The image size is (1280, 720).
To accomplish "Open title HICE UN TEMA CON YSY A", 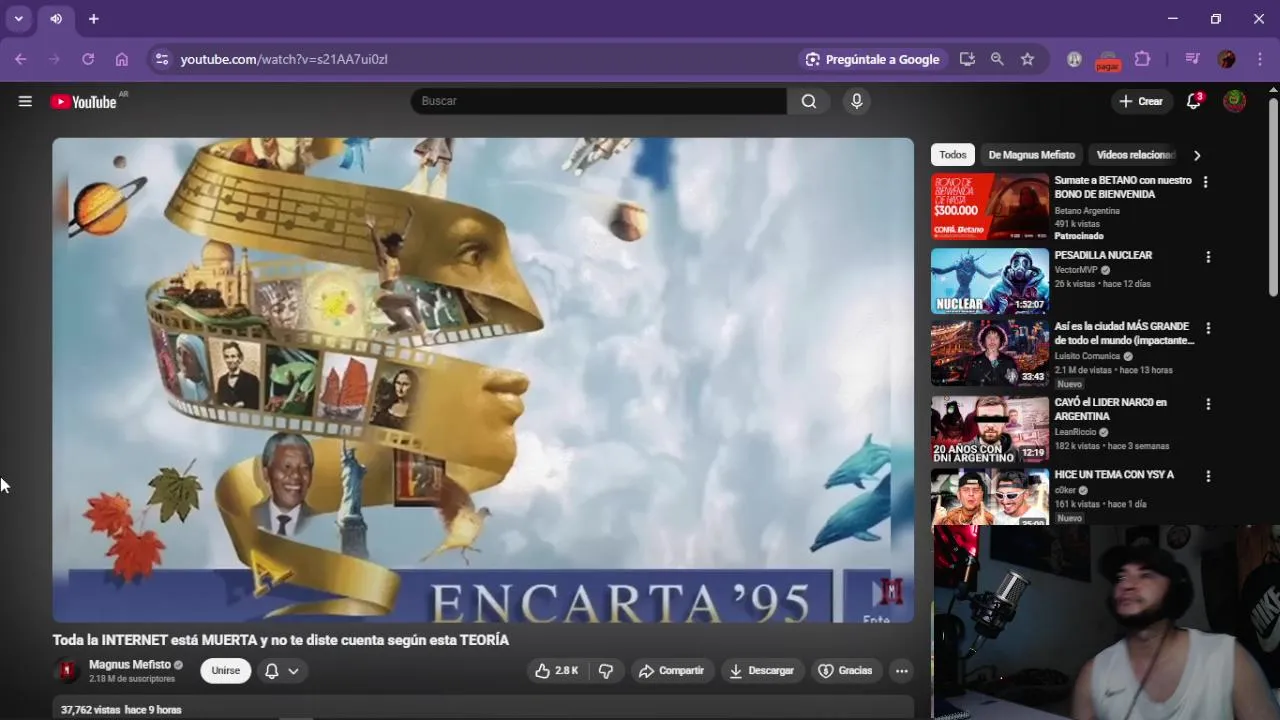I will [x=1114, y=475].
